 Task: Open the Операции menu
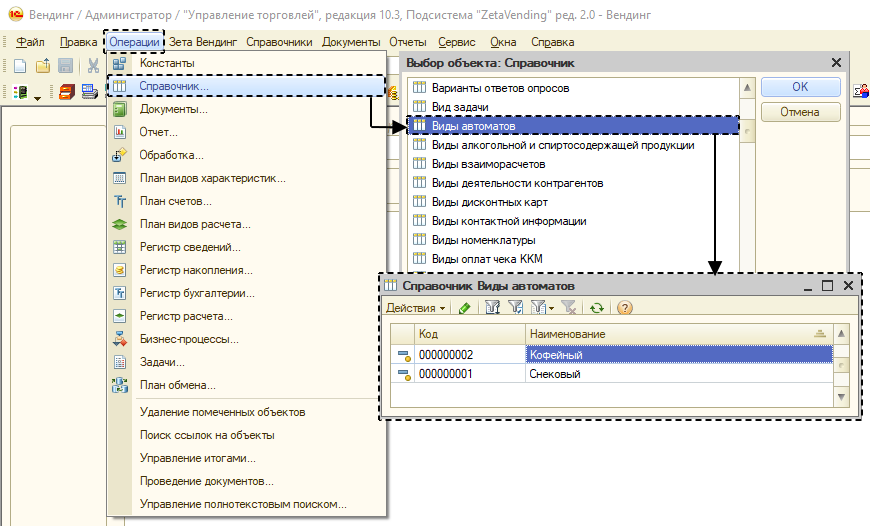(134, 42)
